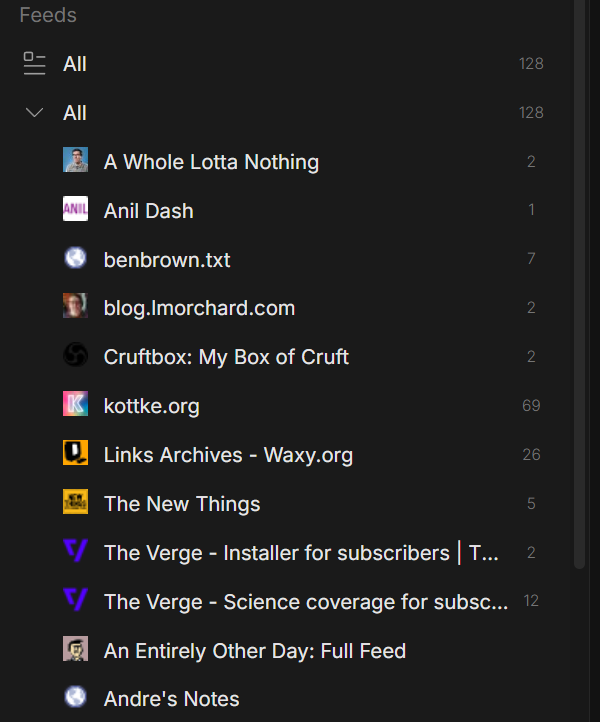Image resolution: width=600 pixels, height=722 pixels.
Task: Open Cruftbox: My Box of Cruft feed
Action: [226, 357]
